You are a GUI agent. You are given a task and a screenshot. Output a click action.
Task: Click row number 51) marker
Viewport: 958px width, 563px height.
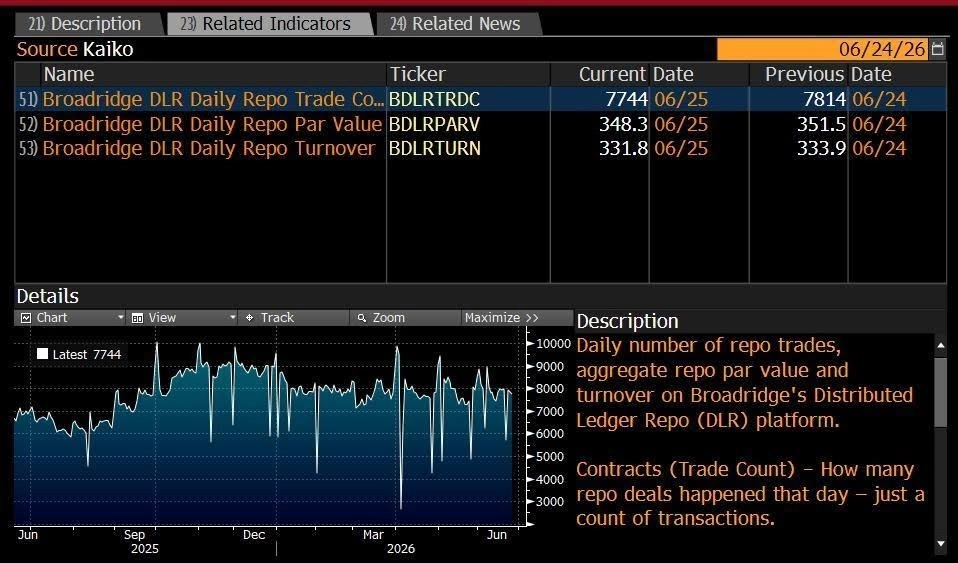pyautogui.click(x=28, y=100)
